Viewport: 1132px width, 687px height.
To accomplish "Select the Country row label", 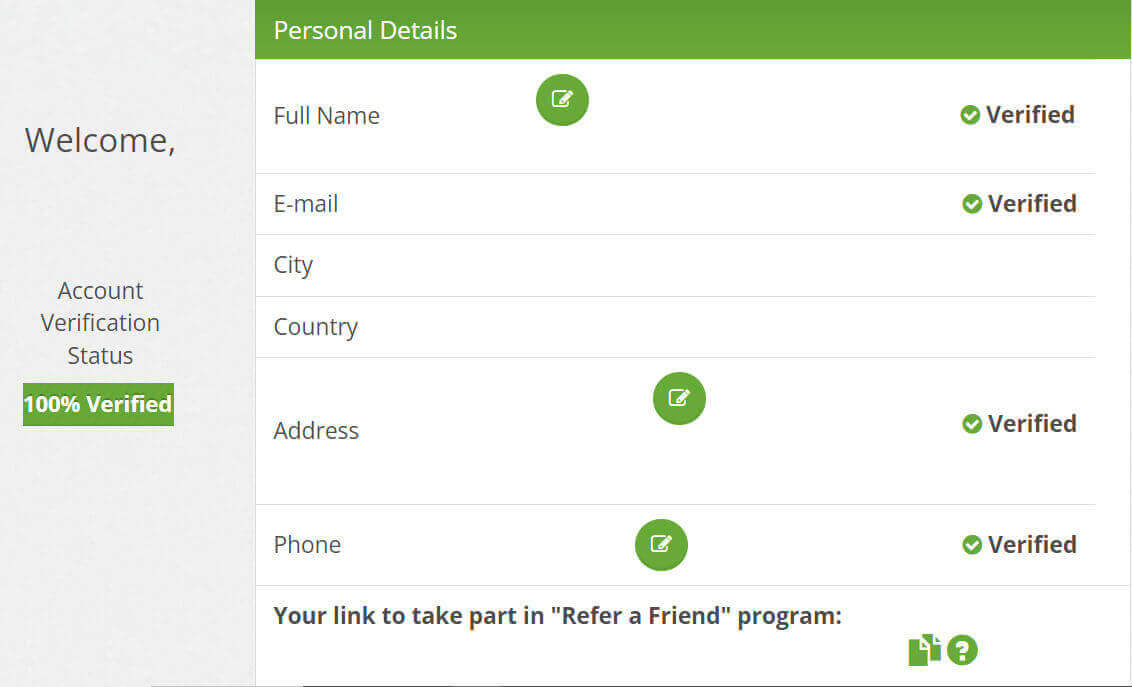I will 315,327.
